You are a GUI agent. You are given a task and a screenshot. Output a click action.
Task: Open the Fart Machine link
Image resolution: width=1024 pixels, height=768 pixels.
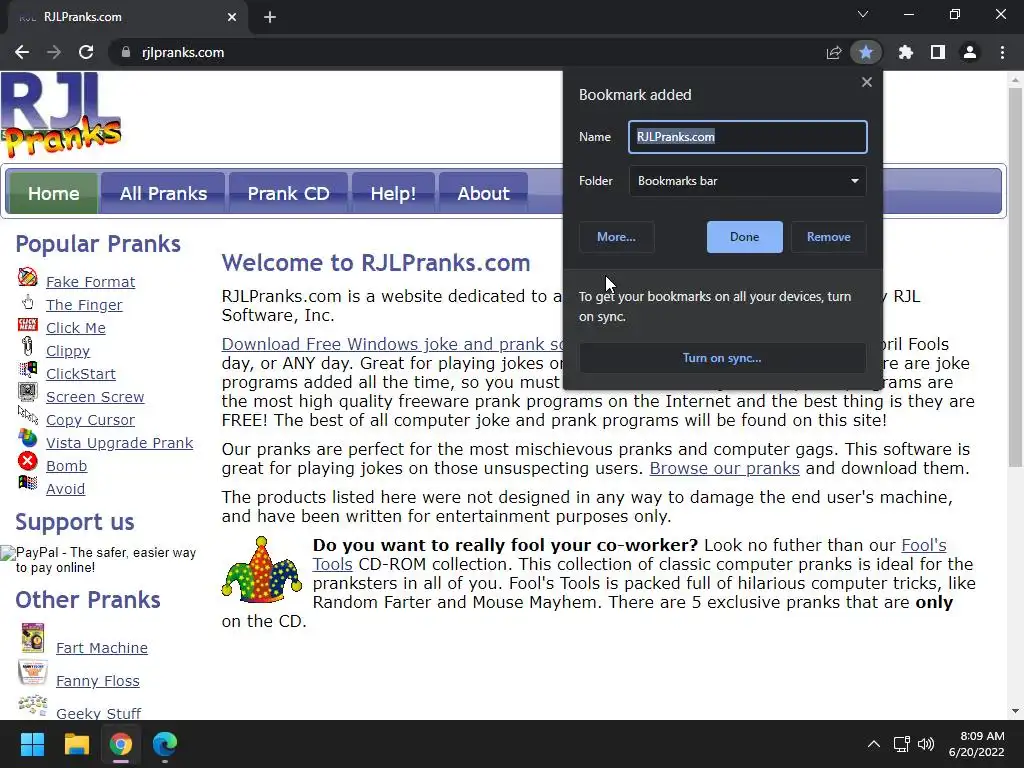click(x=102, y=648)
